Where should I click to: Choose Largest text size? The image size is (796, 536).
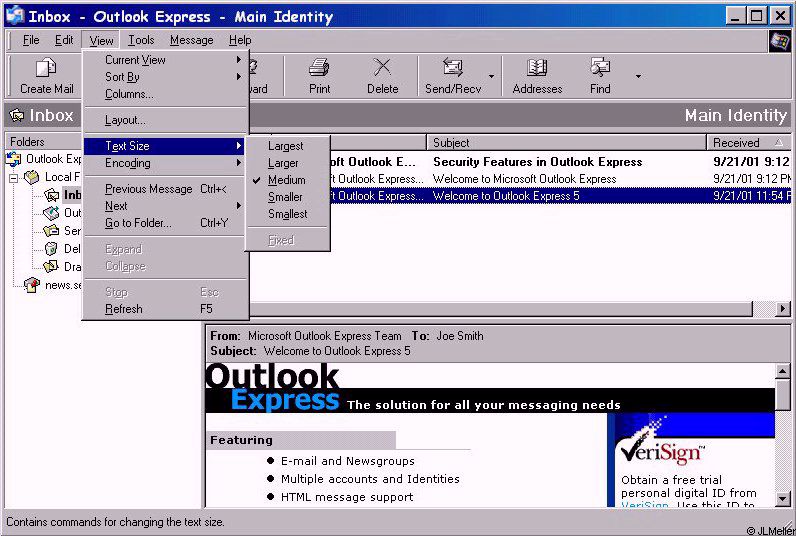pos(286,146)
